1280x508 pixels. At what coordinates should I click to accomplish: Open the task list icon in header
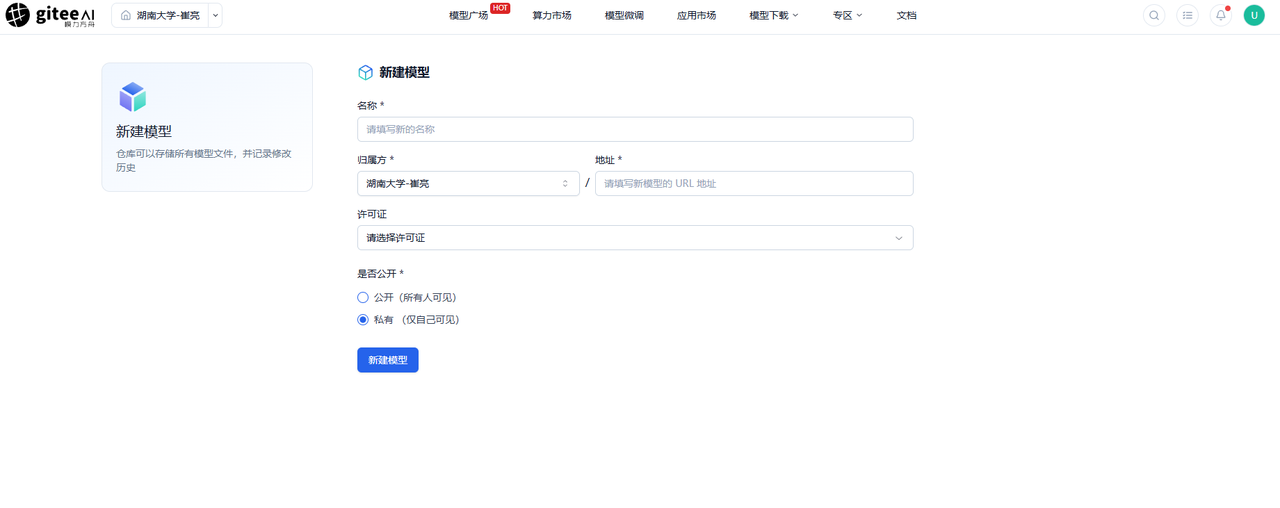pos(1187,15)
